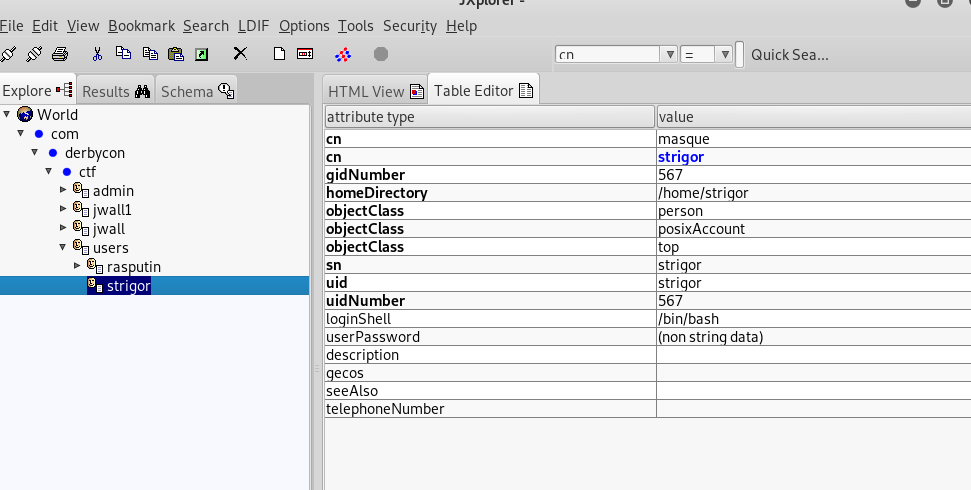Click the blank page new entry icon
The height and width of the screenshot is (490, 971).
click(280, 54)
